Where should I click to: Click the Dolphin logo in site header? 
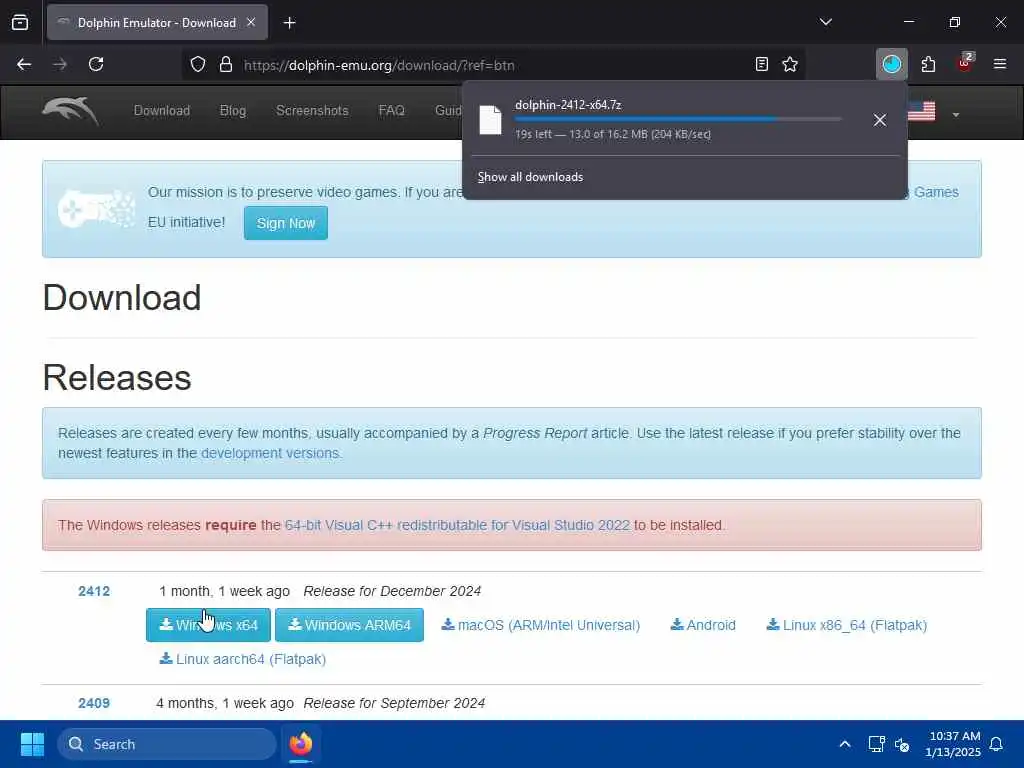click(x=71, y=111)
